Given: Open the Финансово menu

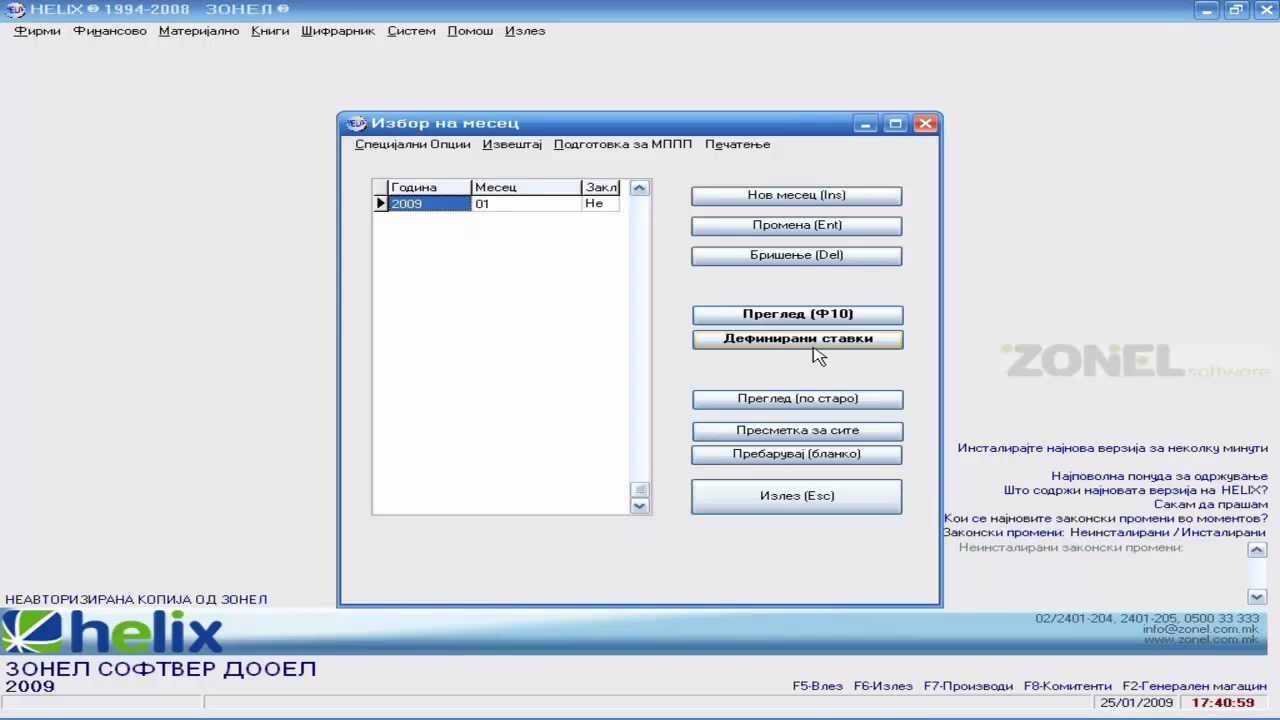Looking at the screenshot, I should (x=110, y=31).
